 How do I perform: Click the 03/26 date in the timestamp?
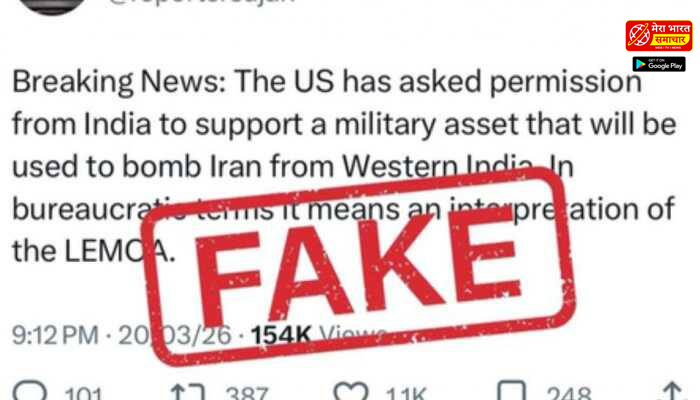tap(195, 335)
